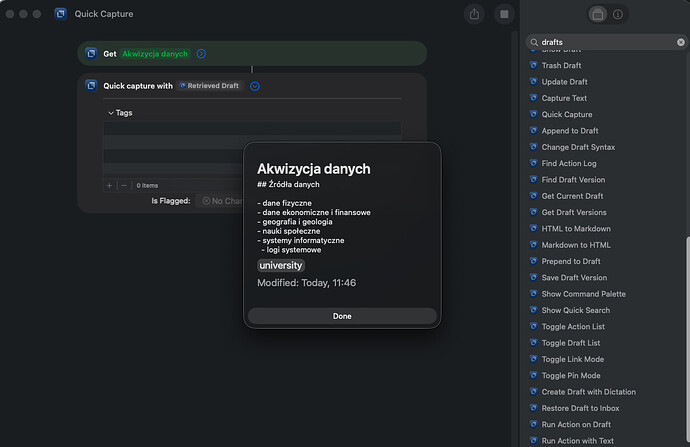Click the Drafts icon beside Update Draft

(x=533, y=81)
